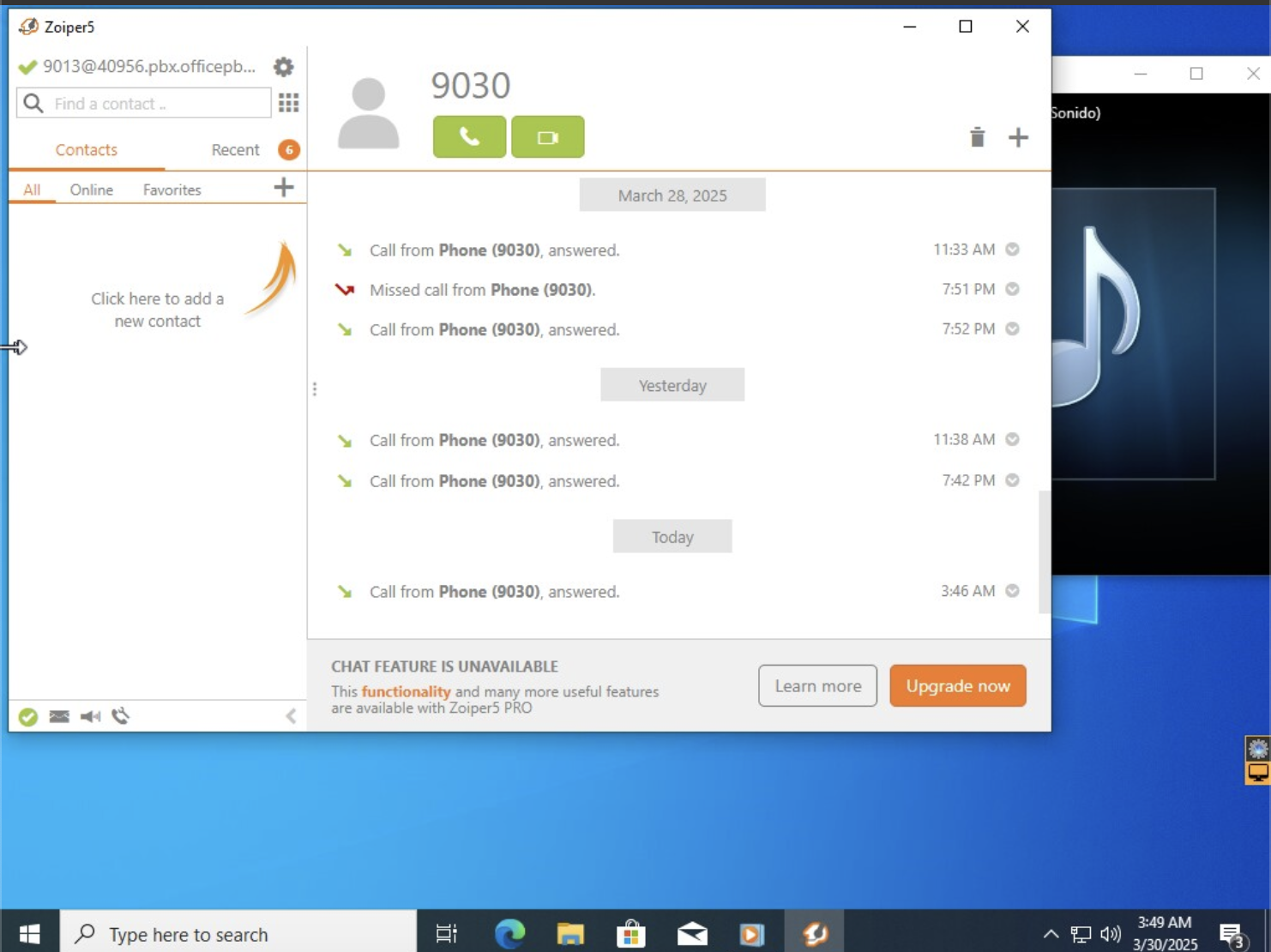1271x952 pixels.
Task: Add a new contact with the plus button
Action: 284,187
